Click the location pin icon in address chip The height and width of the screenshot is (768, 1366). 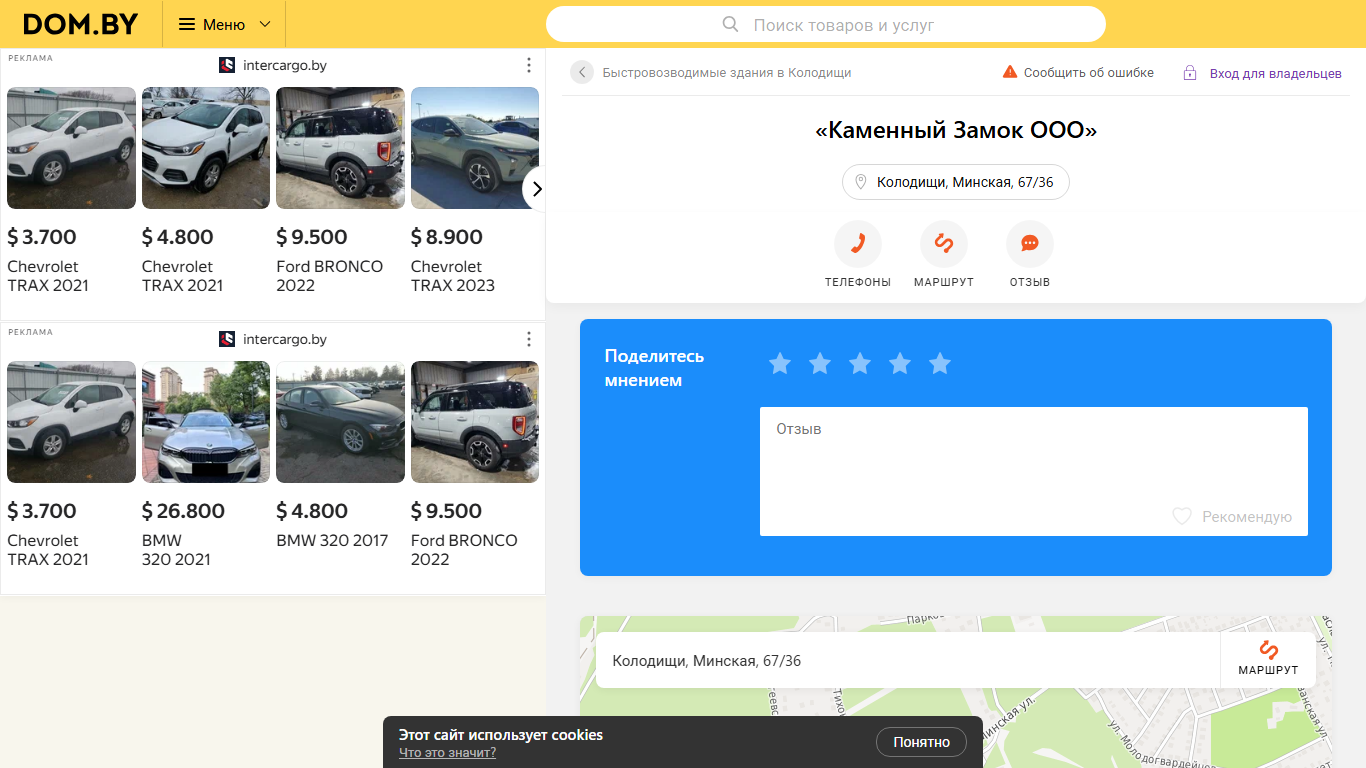861,182
